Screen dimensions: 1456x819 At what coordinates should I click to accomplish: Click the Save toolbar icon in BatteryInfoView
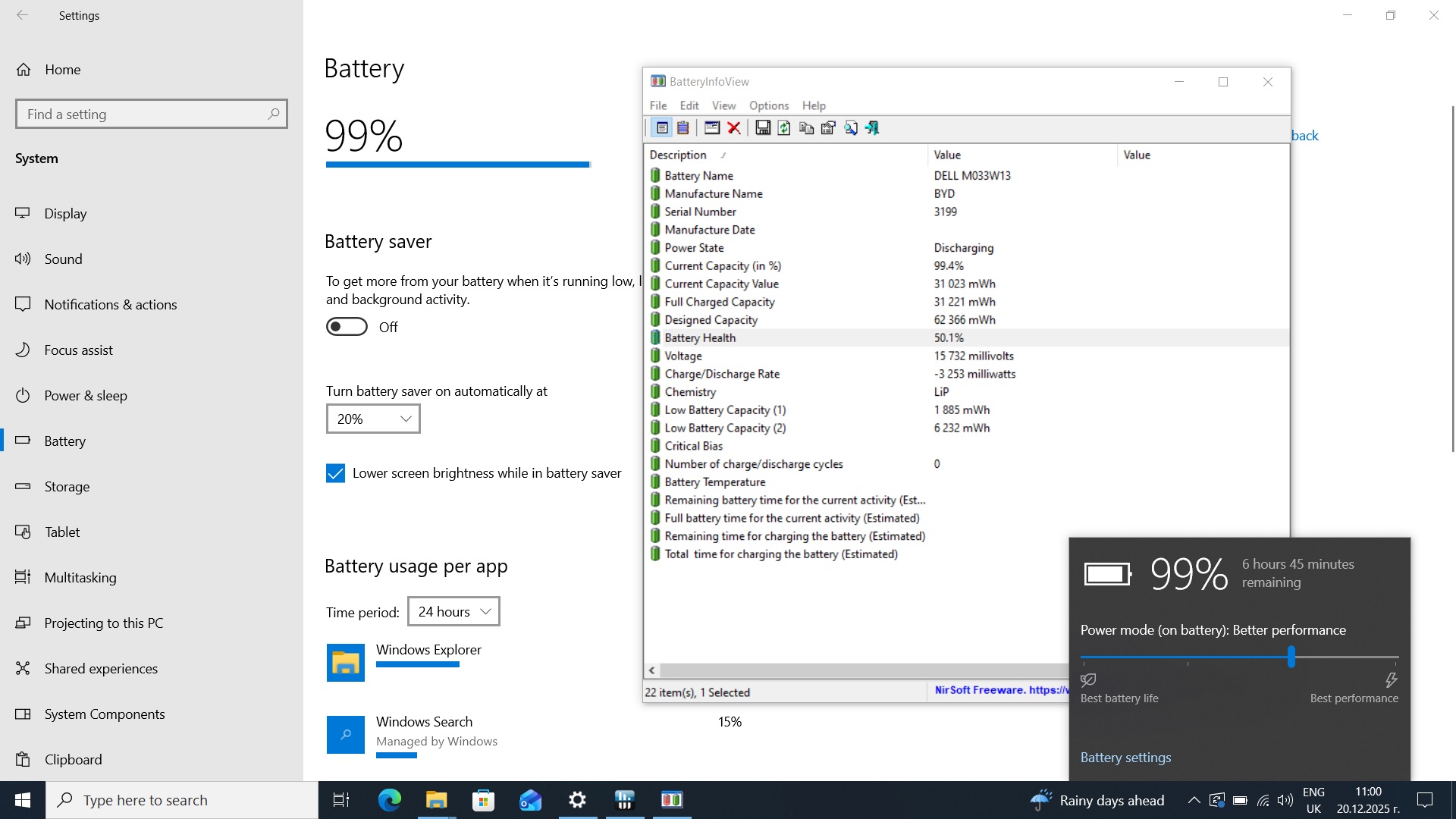point(763,127)
